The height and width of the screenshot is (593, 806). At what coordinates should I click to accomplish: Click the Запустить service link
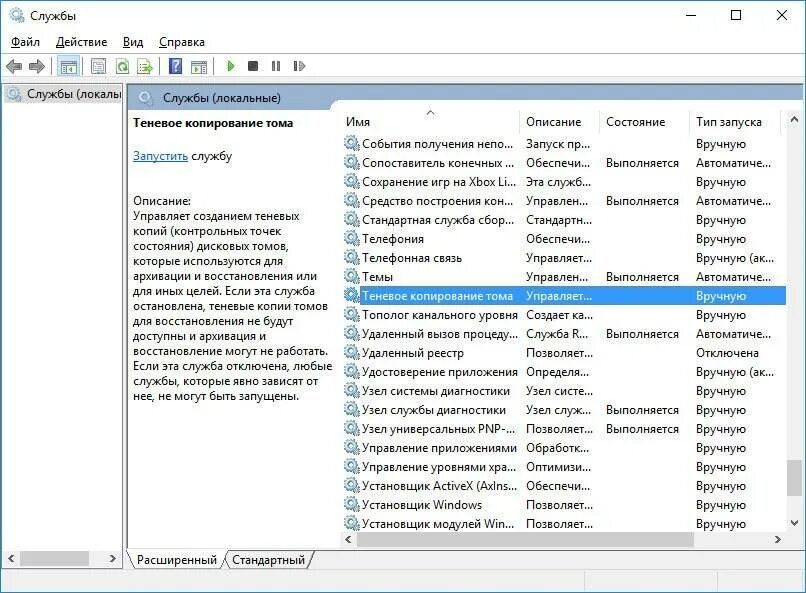click(160, 156)
